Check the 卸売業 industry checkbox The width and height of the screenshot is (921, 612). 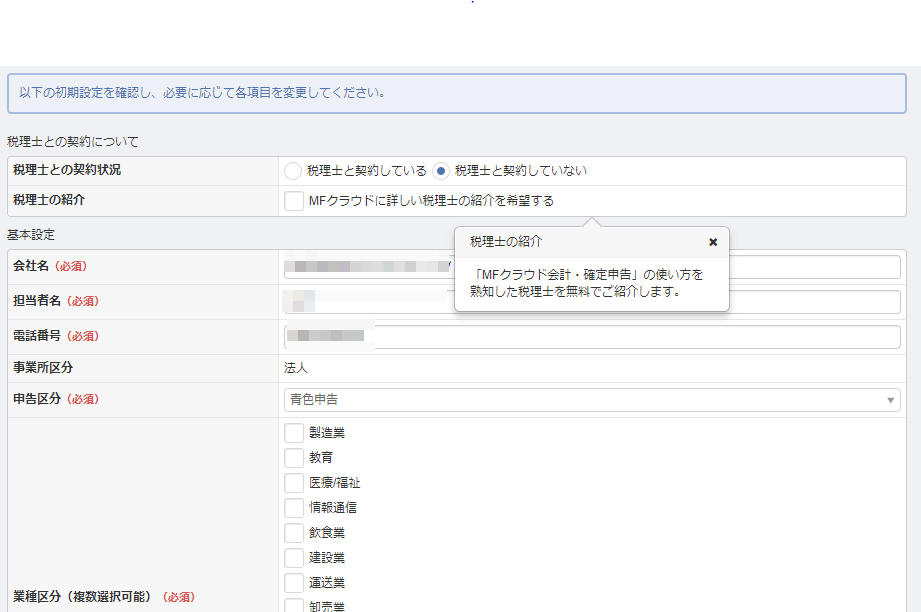coord(294,605)
